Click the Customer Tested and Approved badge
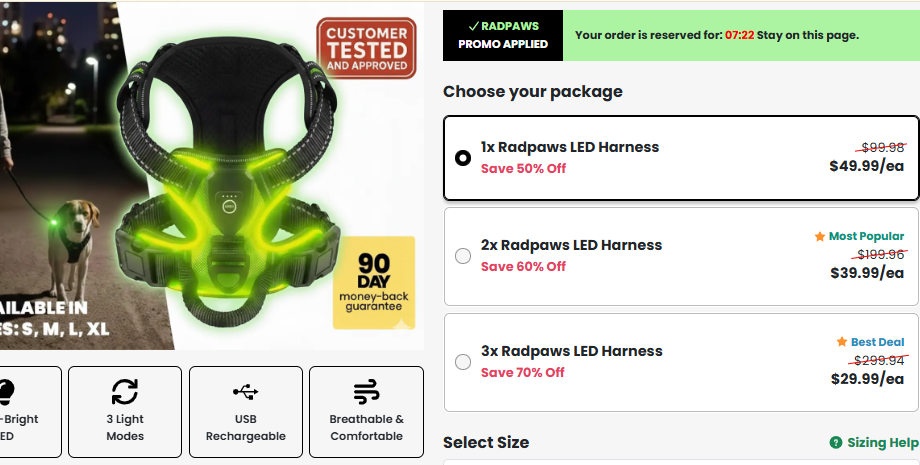 [367, 49]
